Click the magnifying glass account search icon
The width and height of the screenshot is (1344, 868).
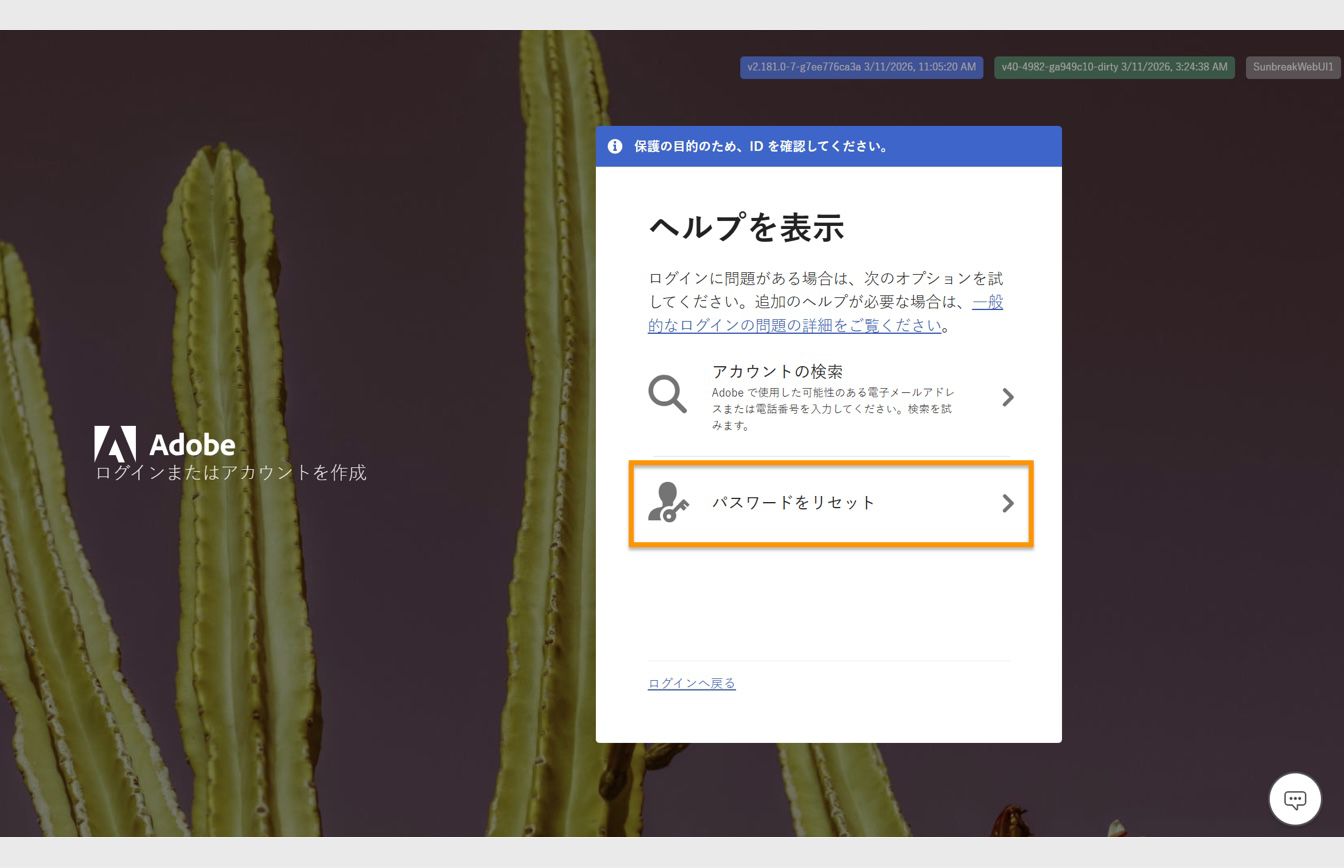pos(666,394)
